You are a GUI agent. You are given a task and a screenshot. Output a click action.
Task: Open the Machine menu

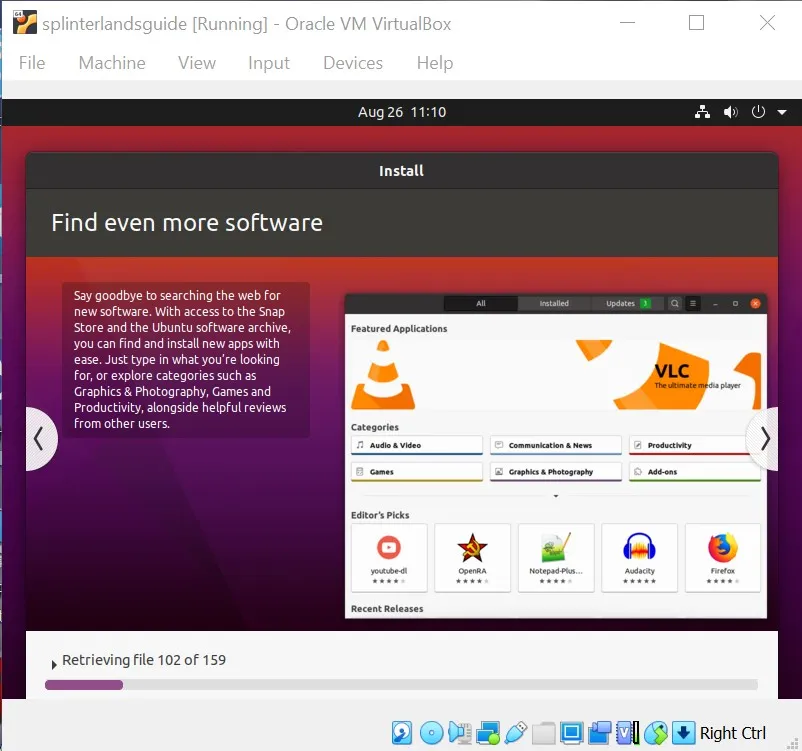click(x=112, y=63)
